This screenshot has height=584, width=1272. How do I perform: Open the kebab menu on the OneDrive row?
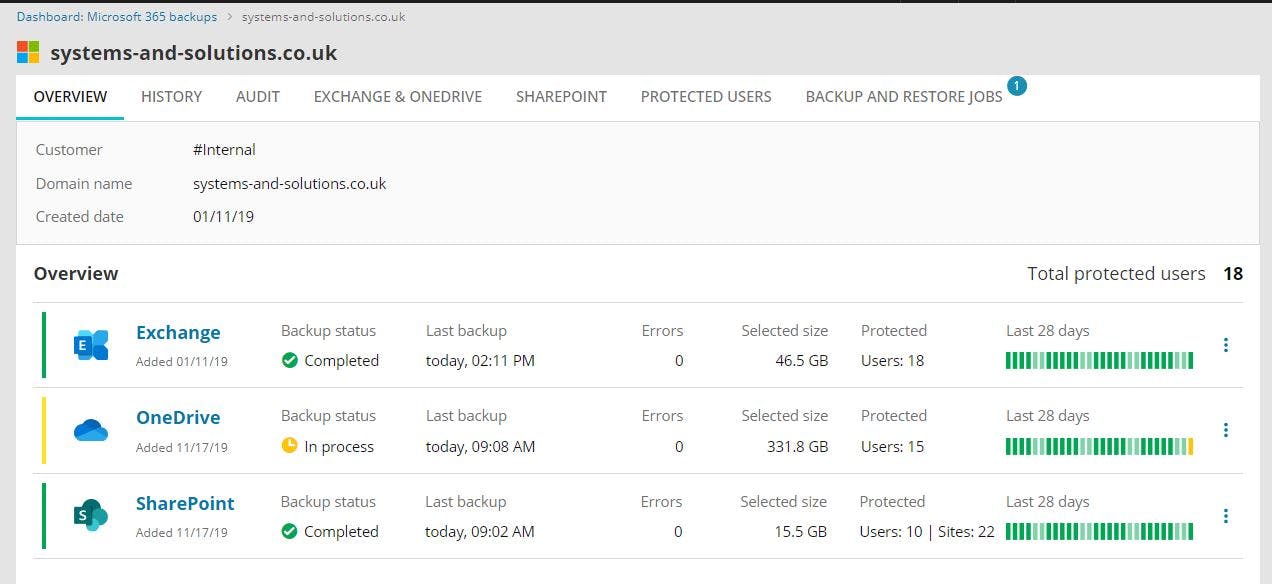click(1226, 430)
